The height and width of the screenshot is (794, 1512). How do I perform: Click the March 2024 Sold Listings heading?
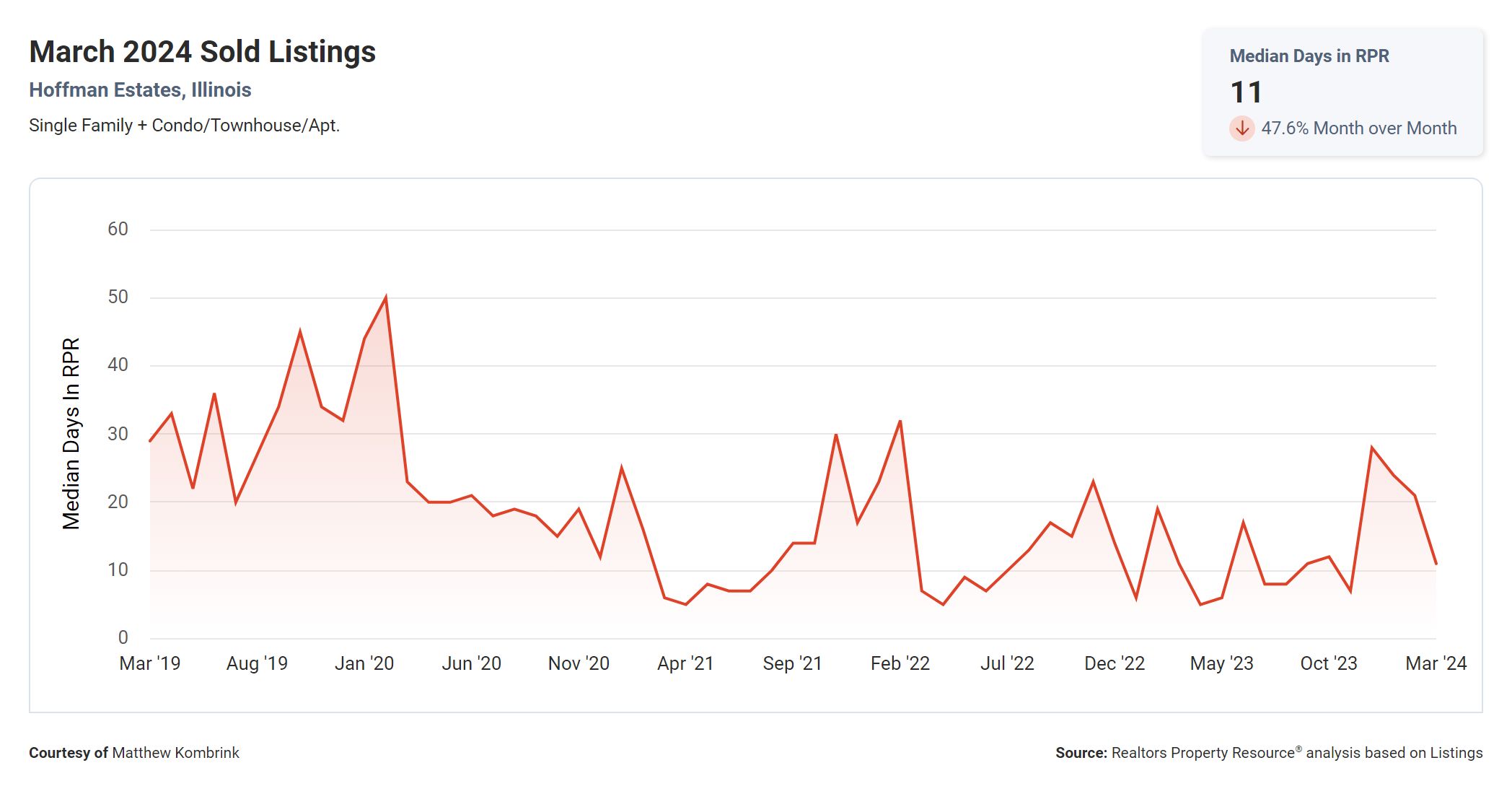tap(202, 52)
